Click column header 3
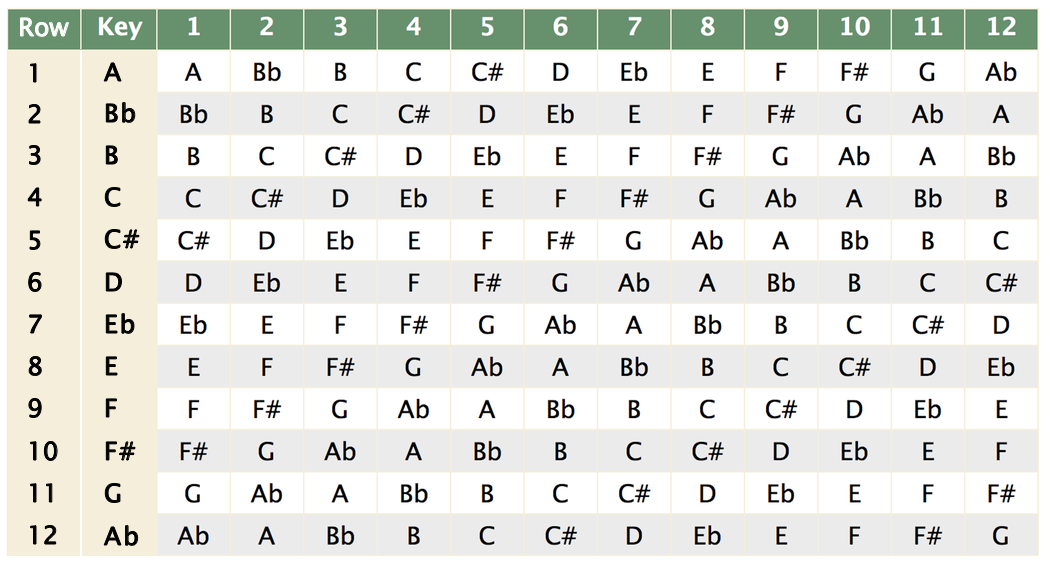 (340, 28)
